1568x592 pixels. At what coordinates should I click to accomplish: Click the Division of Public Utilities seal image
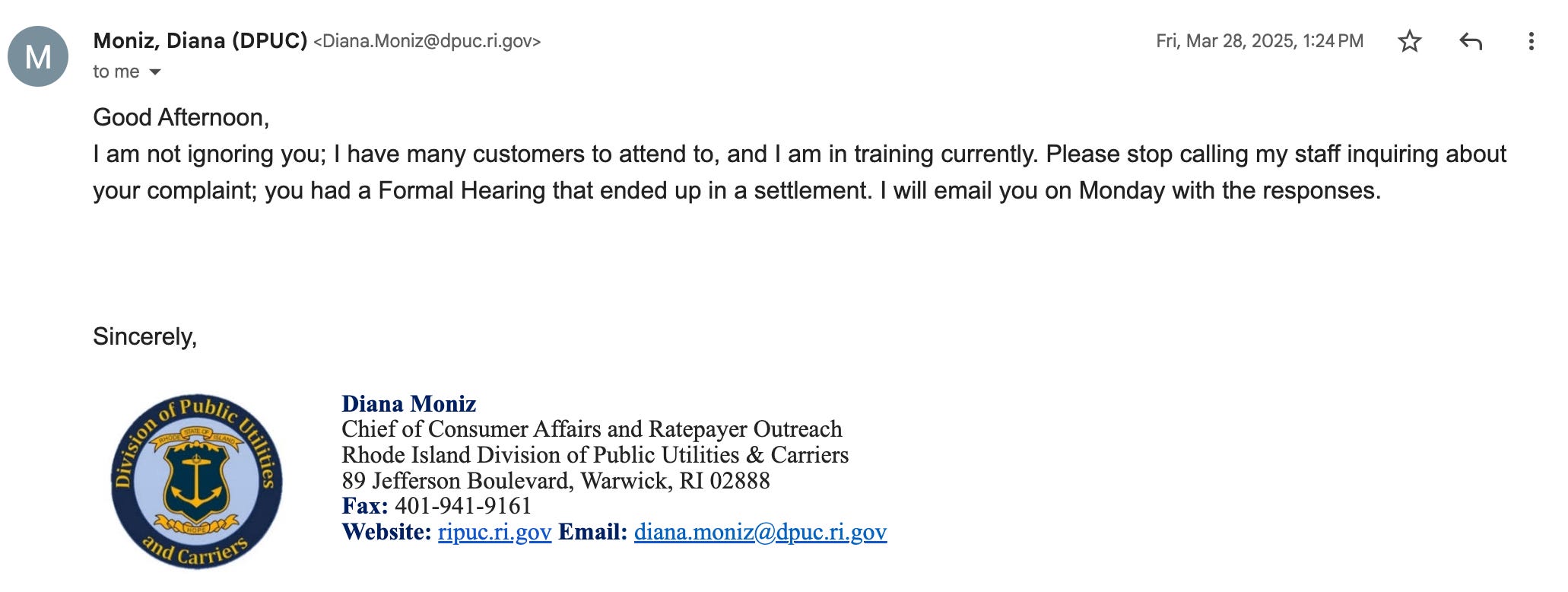(x=197, y=482)
